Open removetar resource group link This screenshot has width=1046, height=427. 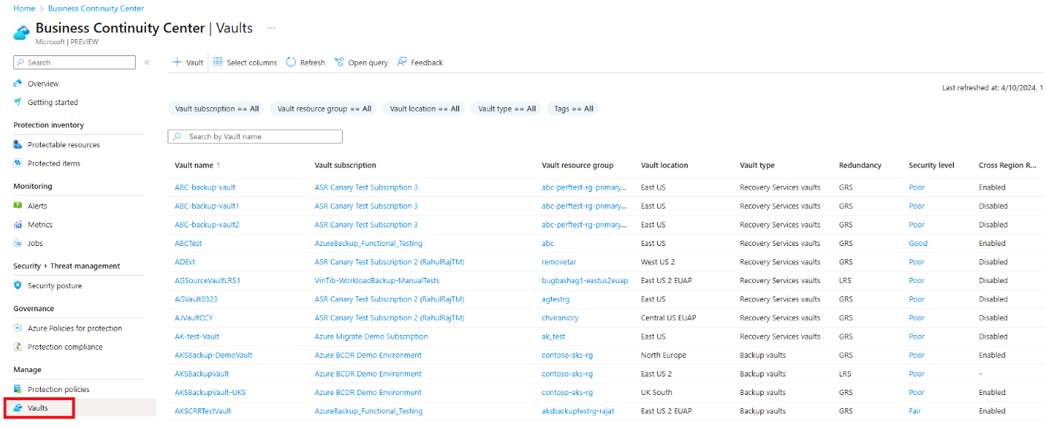pos(558,262)
